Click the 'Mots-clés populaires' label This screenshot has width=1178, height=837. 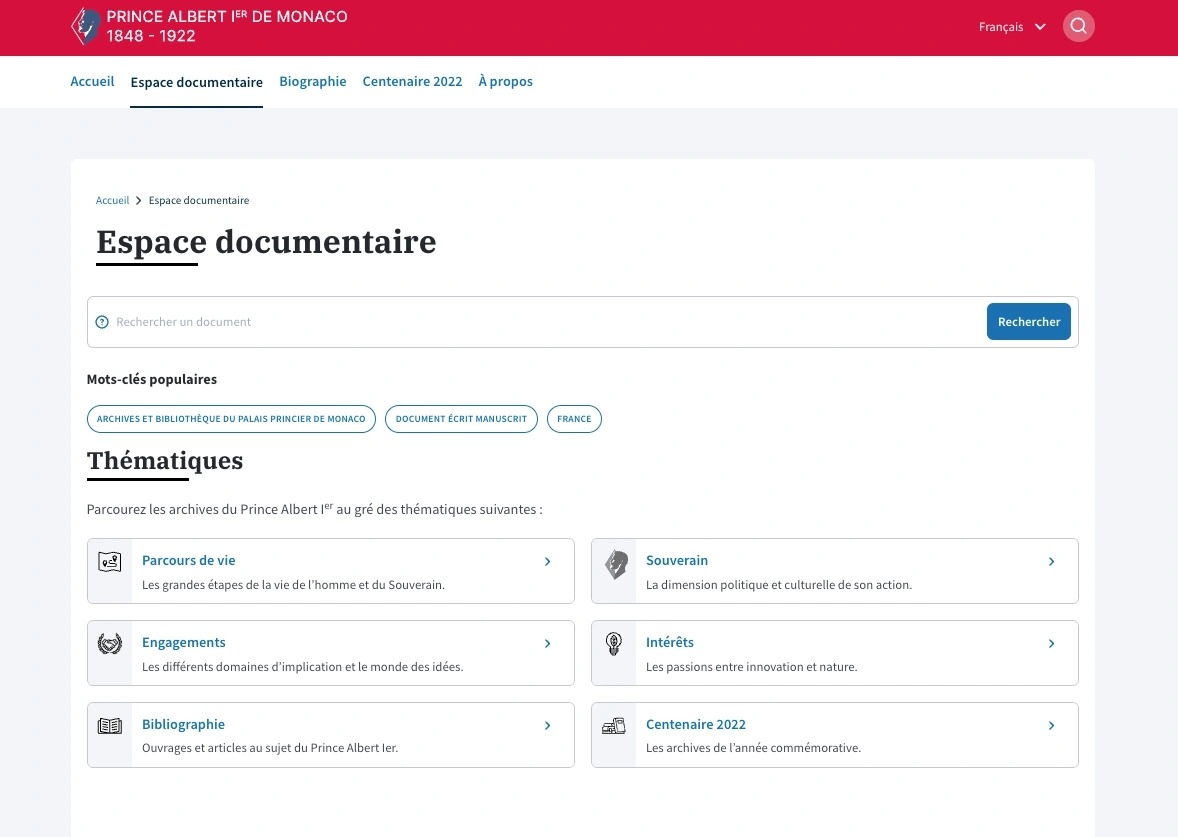pyautogui.click(x=152, y=379)
